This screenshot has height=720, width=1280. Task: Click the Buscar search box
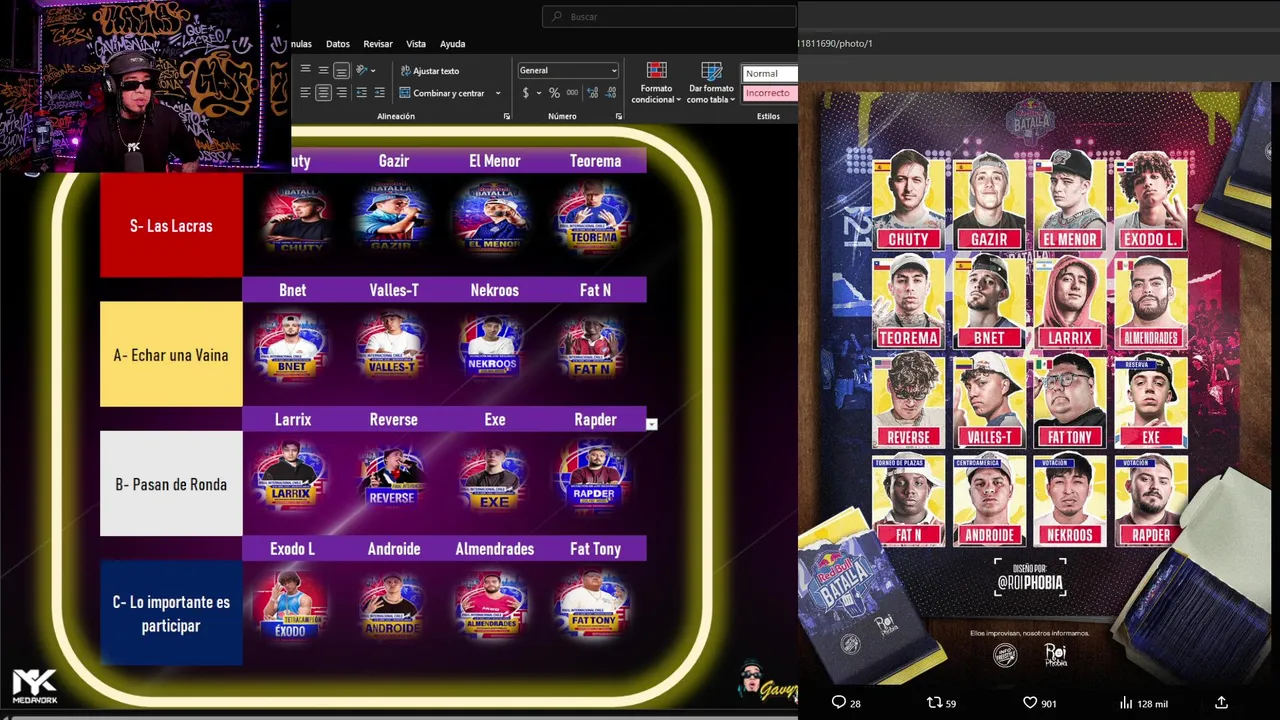click(x=669, y=16)
